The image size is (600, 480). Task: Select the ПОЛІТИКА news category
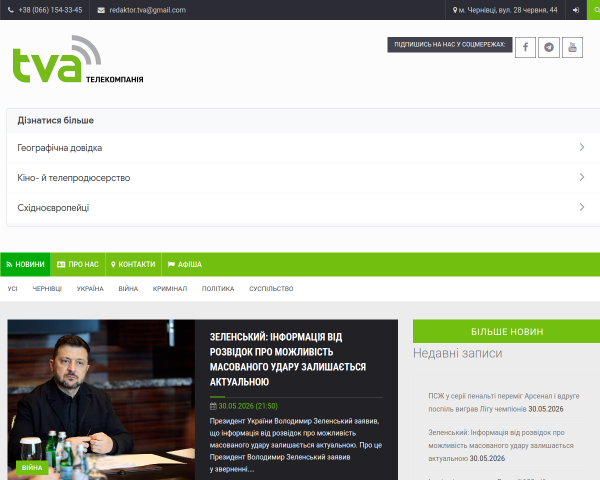click(x=218, y=289)
